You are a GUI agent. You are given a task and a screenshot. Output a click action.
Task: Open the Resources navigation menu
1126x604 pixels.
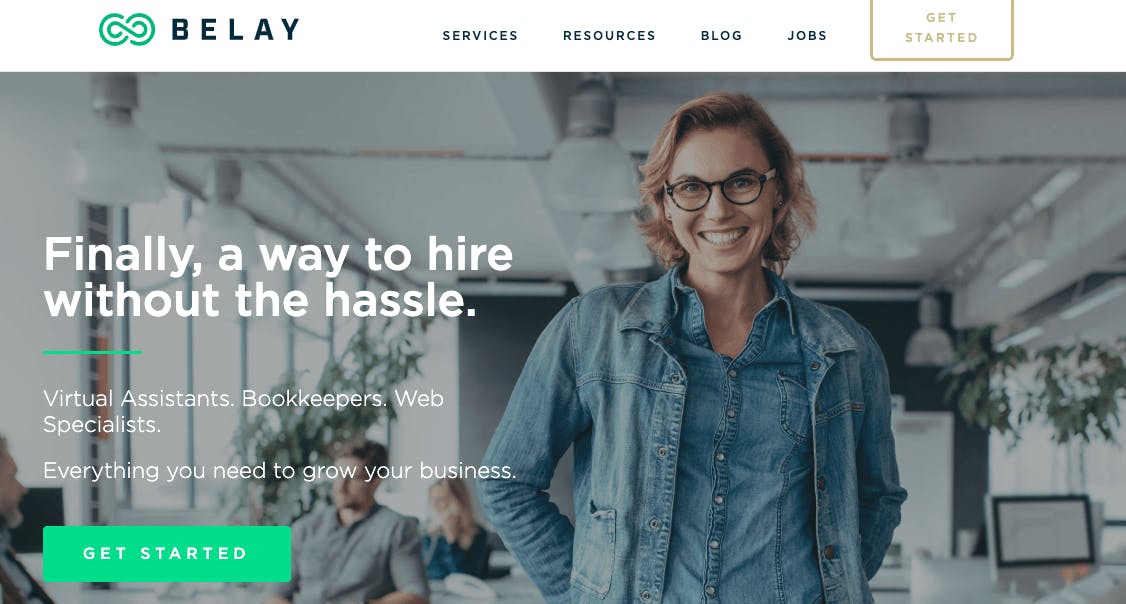pos(609,36)
